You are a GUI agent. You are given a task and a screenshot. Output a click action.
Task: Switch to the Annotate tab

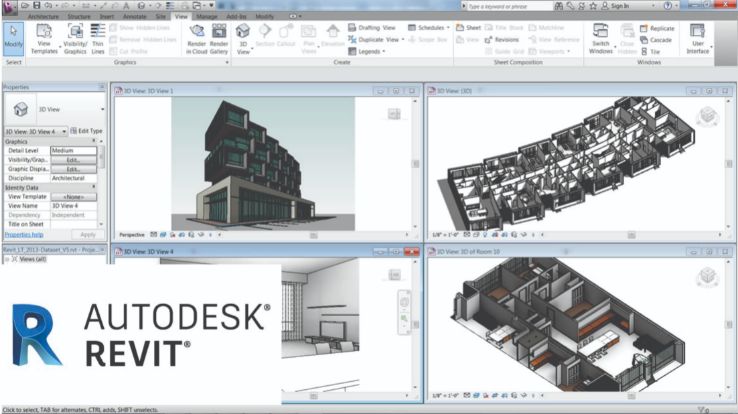coord(135,16)
